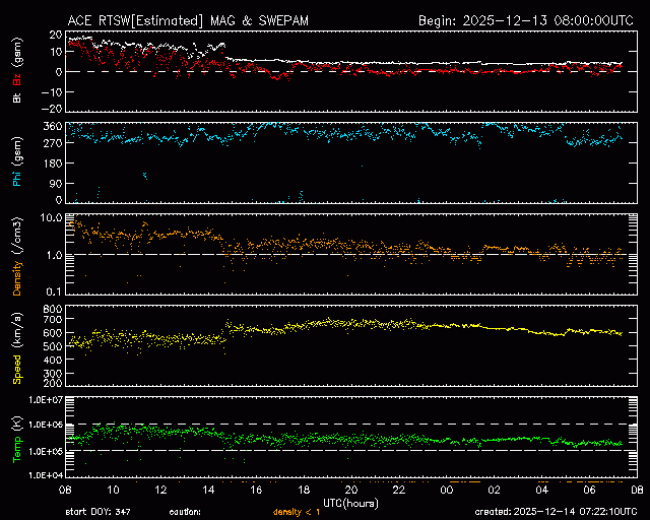Image resolution: width=650 pixels, height=520 pixels.
Task: Click the orange Density axis label
Action: click(17, 274)
